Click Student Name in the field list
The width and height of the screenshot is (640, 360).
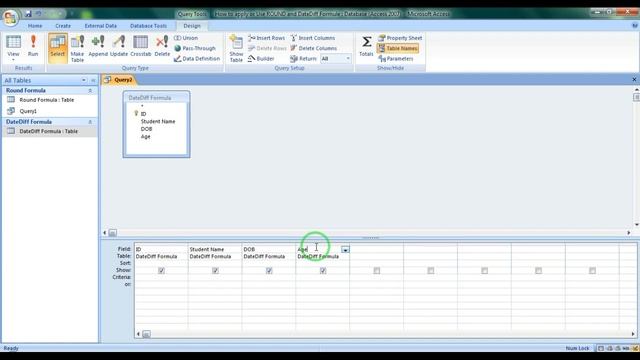158,121
